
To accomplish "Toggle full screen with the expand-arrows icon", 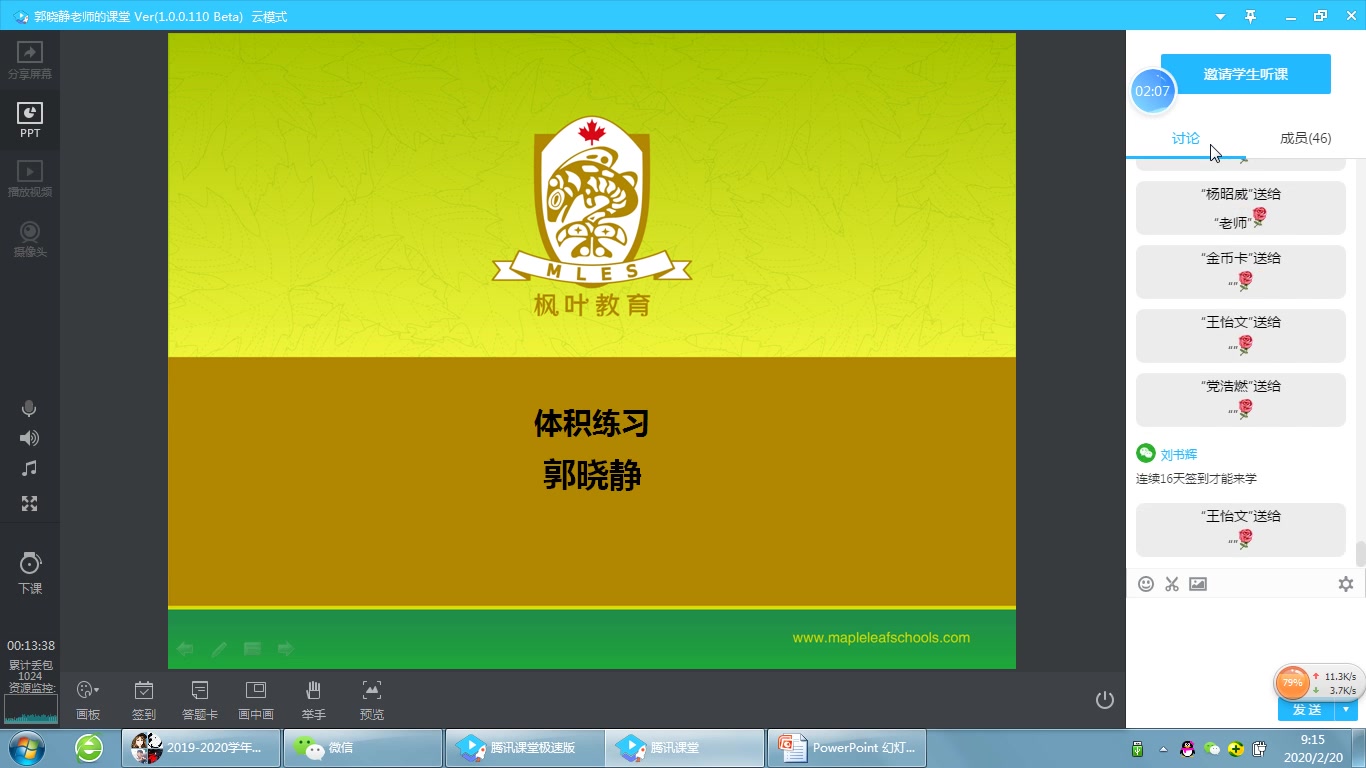I will 29,503.
